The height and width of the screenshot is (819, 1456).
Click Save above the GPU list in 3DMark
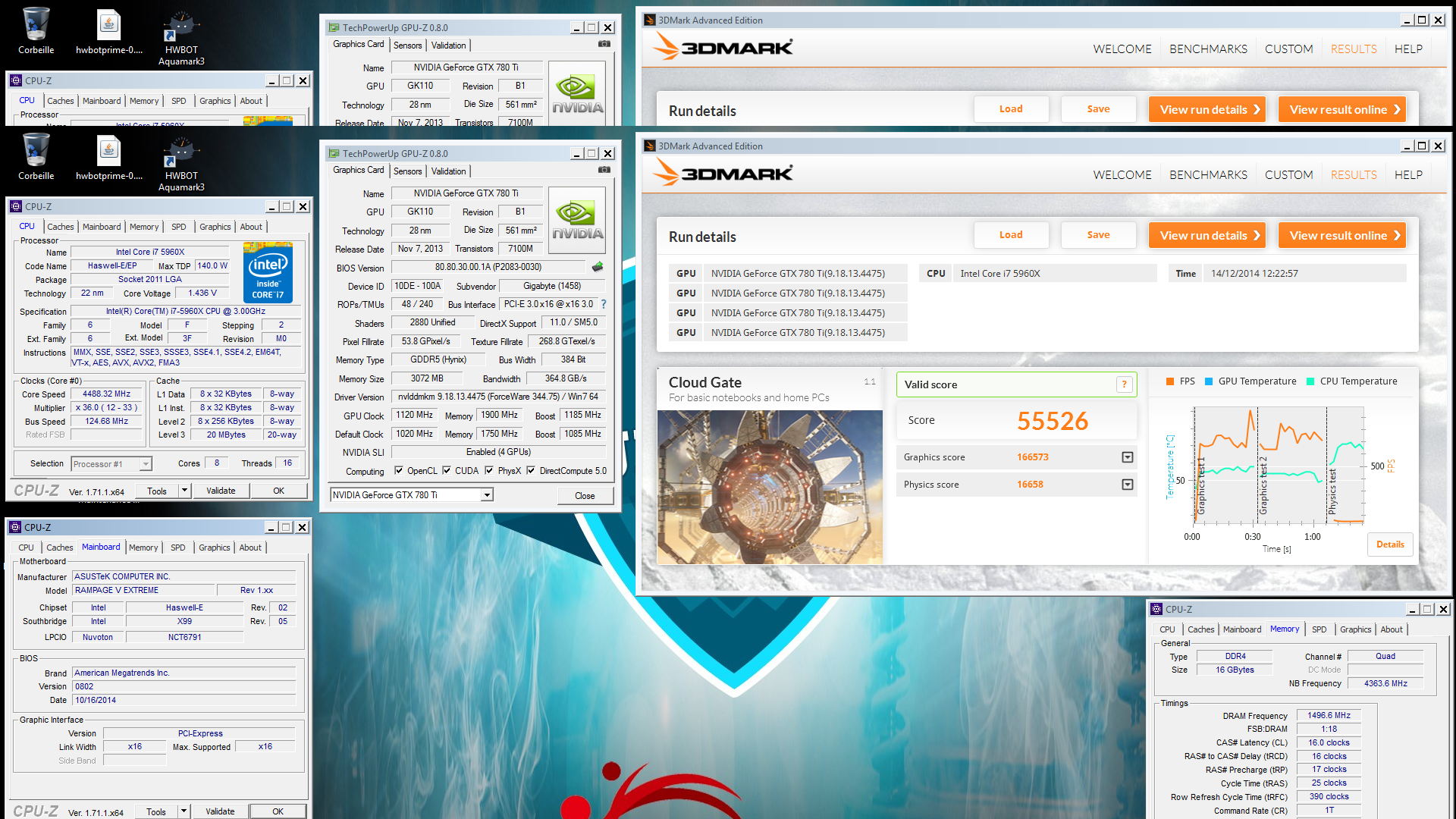[x=1098, y=235]
